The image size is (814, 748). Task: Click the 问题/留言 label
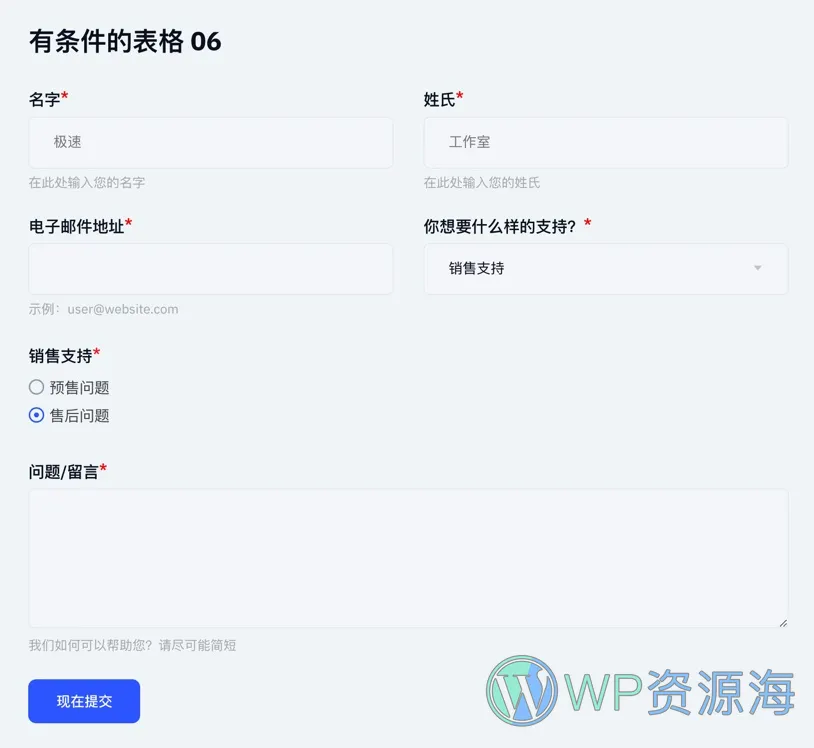(x=64, y=472)
